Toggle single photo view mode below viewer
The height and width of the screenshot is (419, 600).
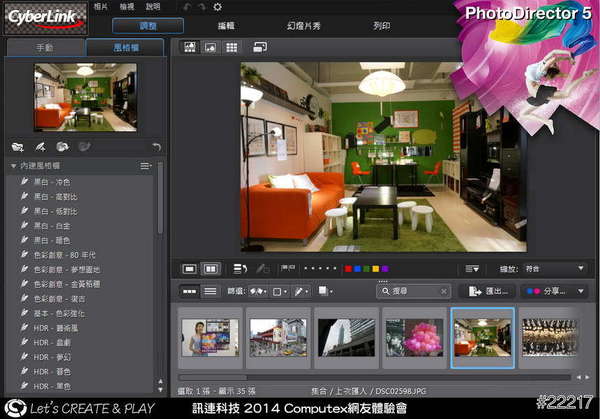click(x=190, y=269)
